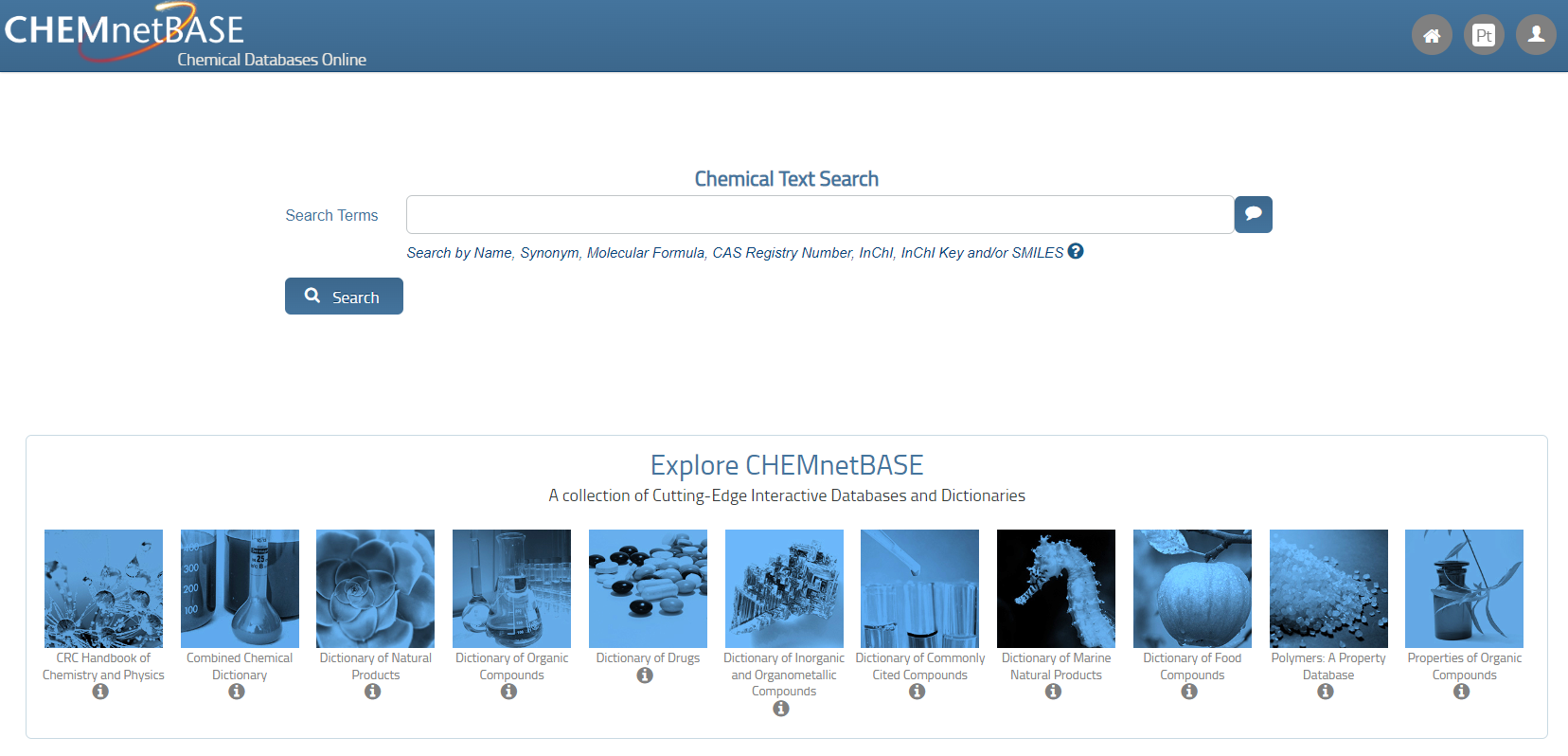Screen dimensions: 1568x756
Task: Open Dictionary of Food Compounds apple thumbnail
Action: pyautogui.click(x=1192, y=588)
